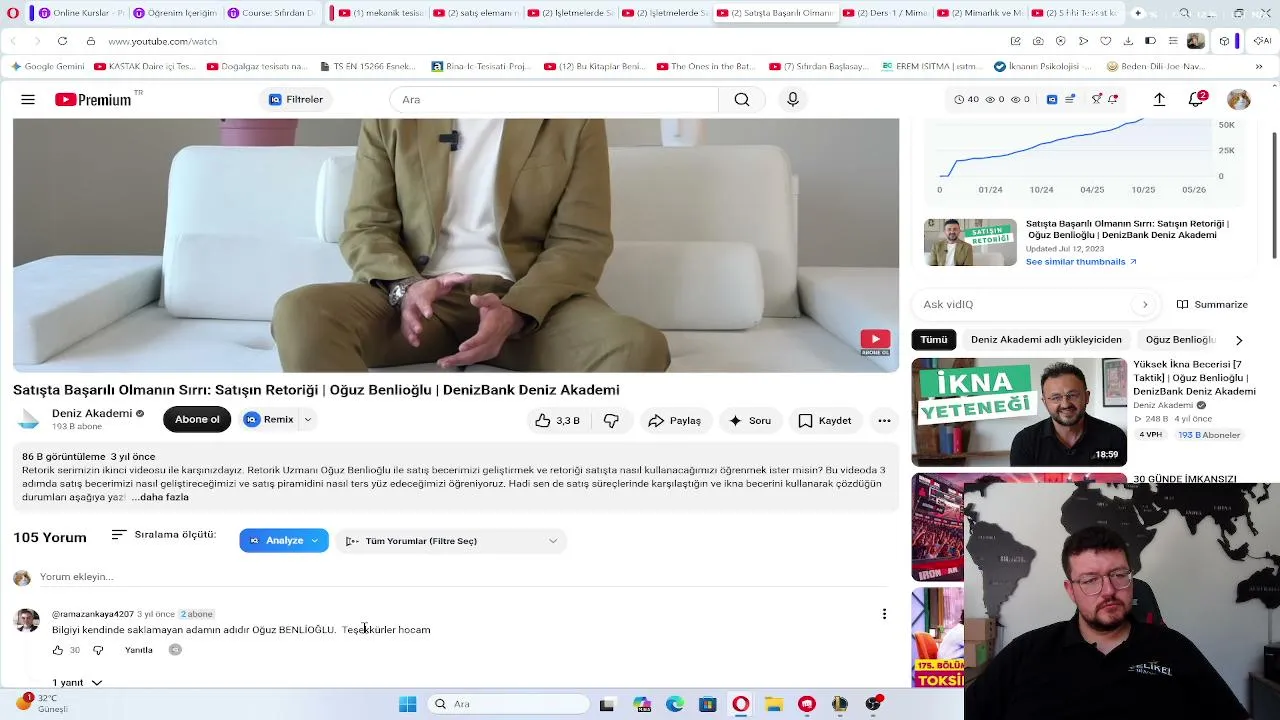Click the Yorum ekleyin comment field
Screen dimensions: 1280x720
coord(464,577)
